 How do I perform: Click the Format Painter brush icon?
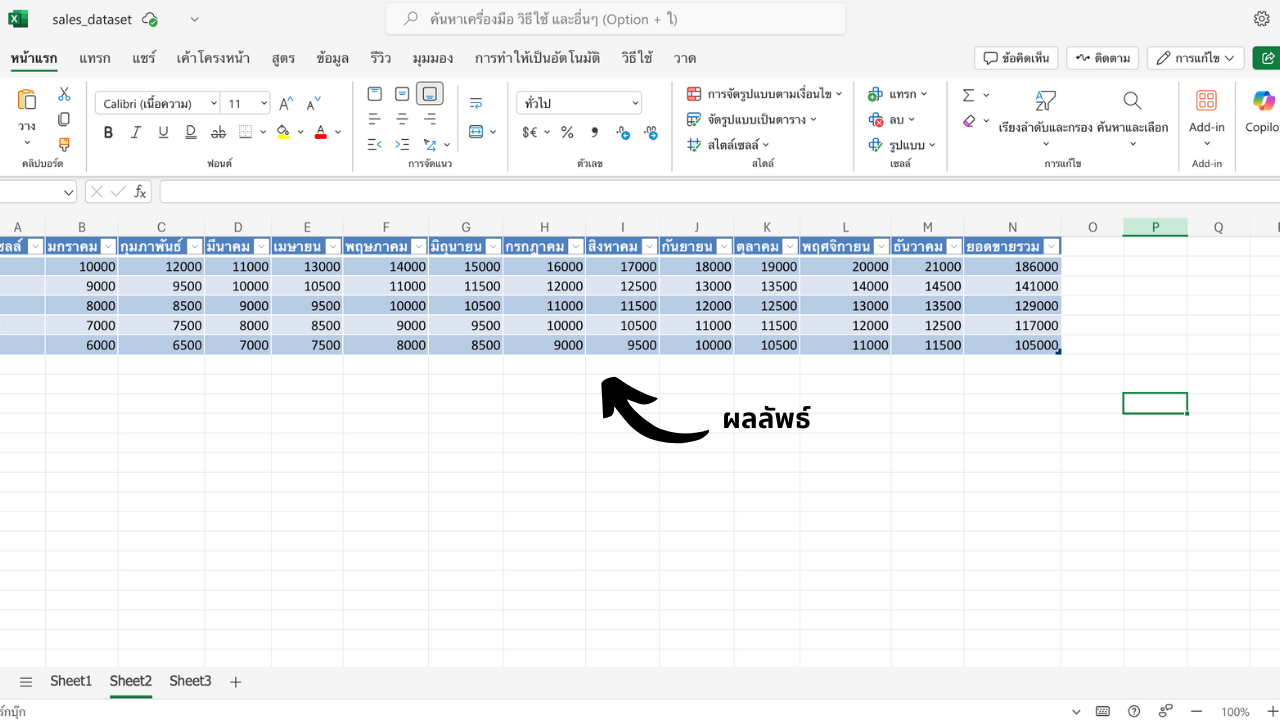pyautogui.click(x=64, y=144)
